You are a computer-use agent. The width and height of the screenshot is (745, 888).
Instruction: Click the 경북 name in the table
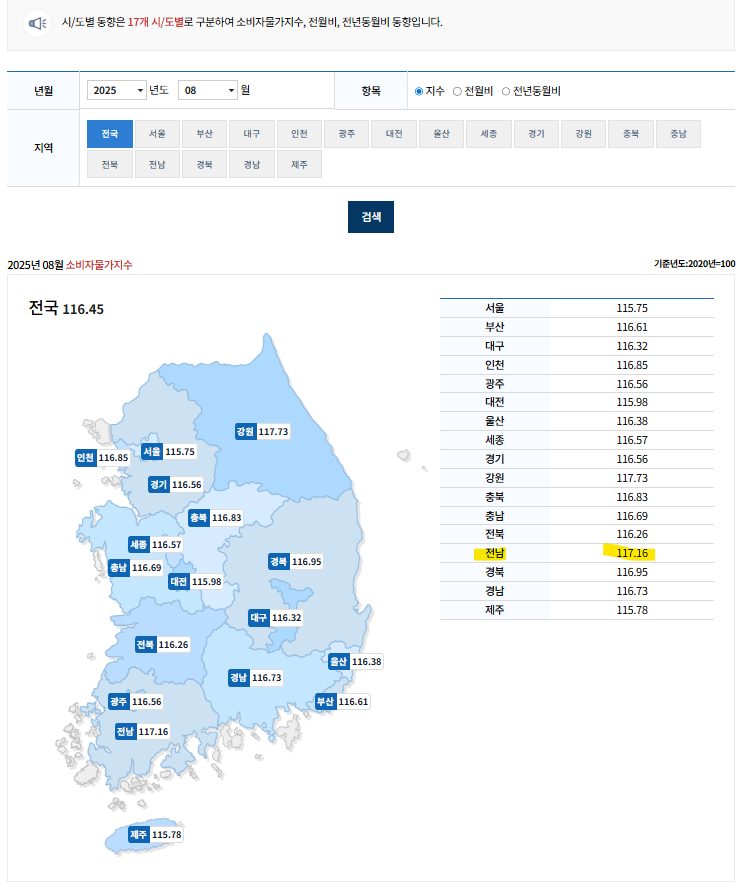pyautogui.click(x=495, y=573)
